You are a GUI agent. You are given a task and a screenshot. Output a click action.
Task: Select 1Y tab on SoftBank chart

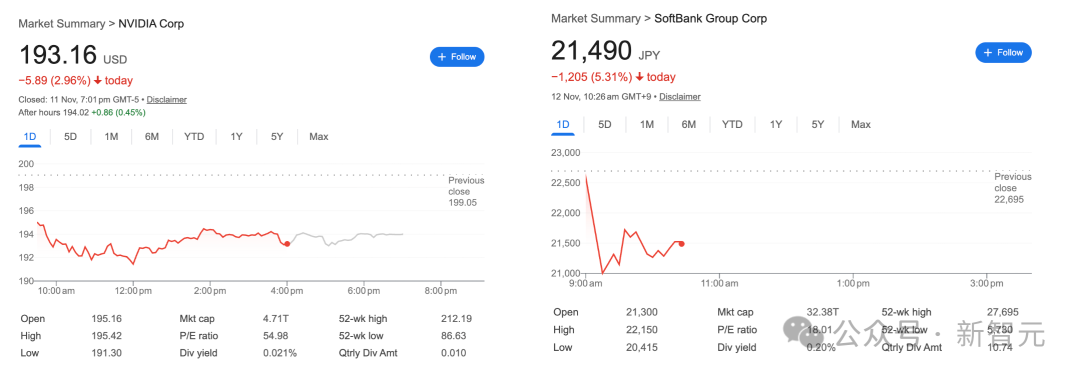click(776, 125)
